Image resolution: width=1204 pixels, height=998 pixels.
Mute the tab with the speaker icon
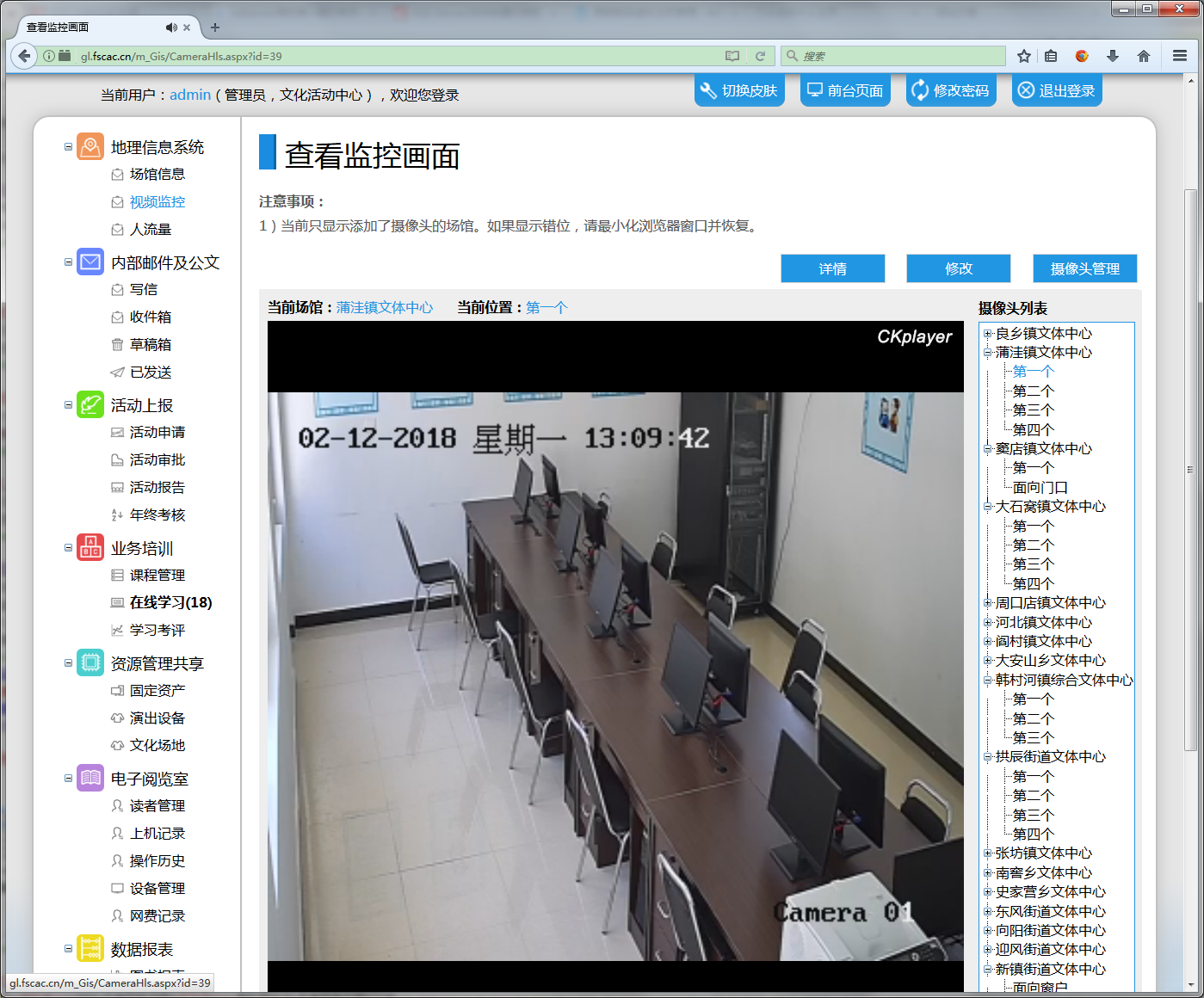171,28
